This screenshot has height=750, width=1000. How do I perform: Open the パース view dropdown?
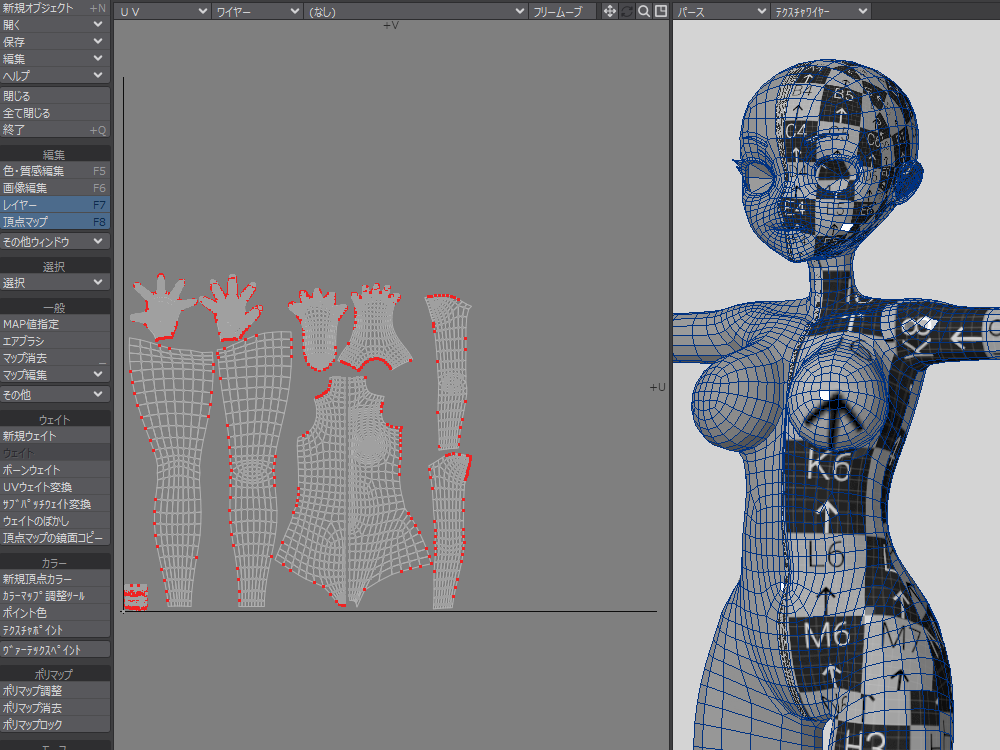tap(721, 11)
